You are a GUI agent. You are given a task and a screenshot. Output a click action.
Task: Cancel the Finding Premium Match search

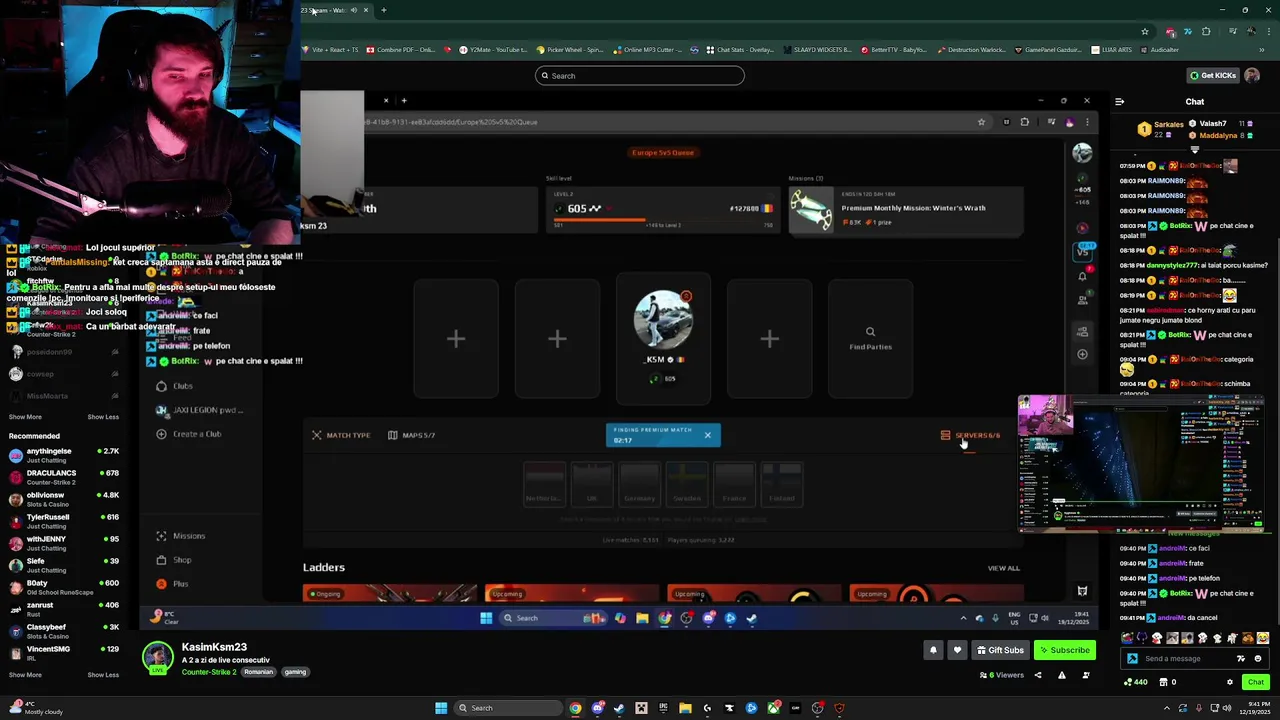coord(707,435)
